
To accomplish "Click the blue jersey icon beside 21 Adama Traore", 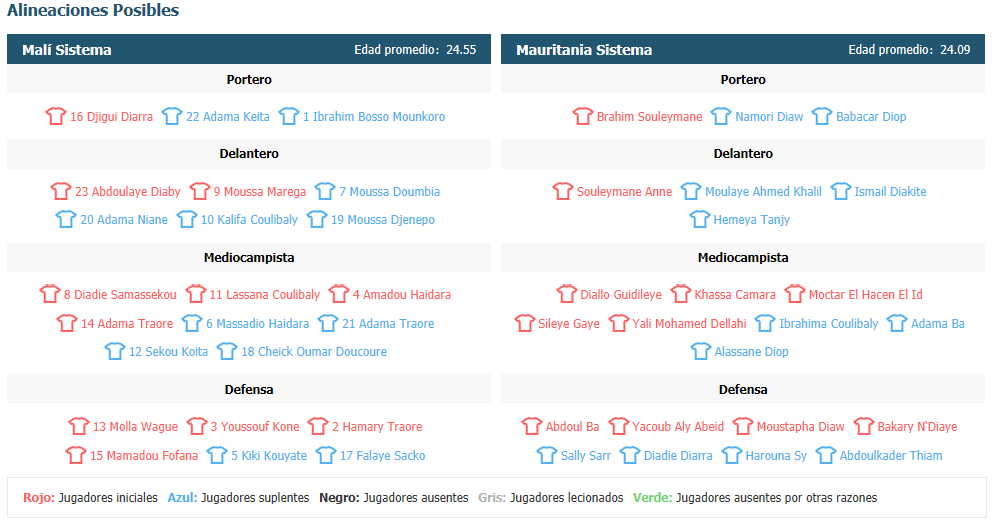I will tap(328, 323).
